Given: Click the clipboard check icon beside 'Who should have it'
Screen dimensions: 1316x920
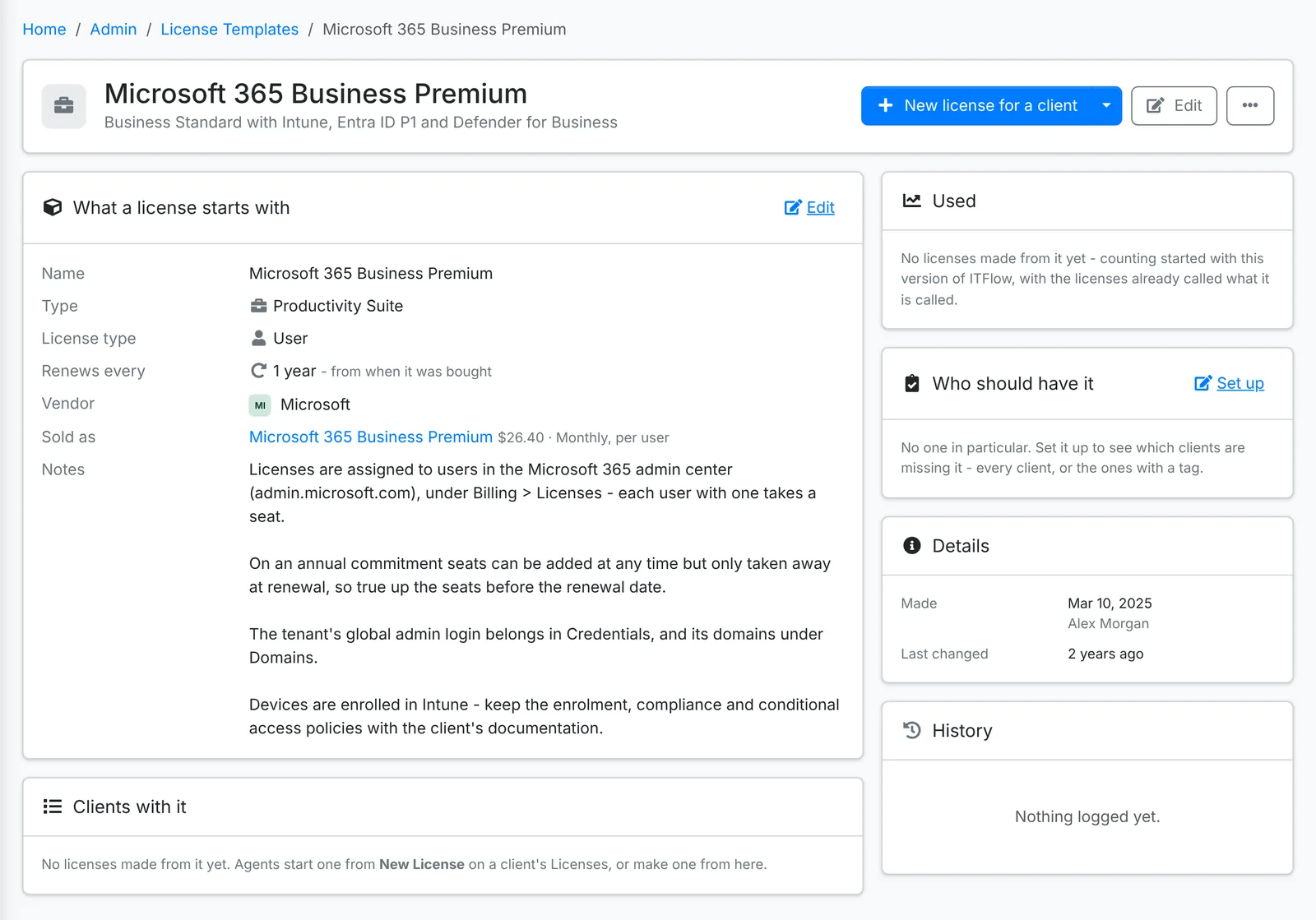Looking at the screenshot, I should tap(911, 383).
